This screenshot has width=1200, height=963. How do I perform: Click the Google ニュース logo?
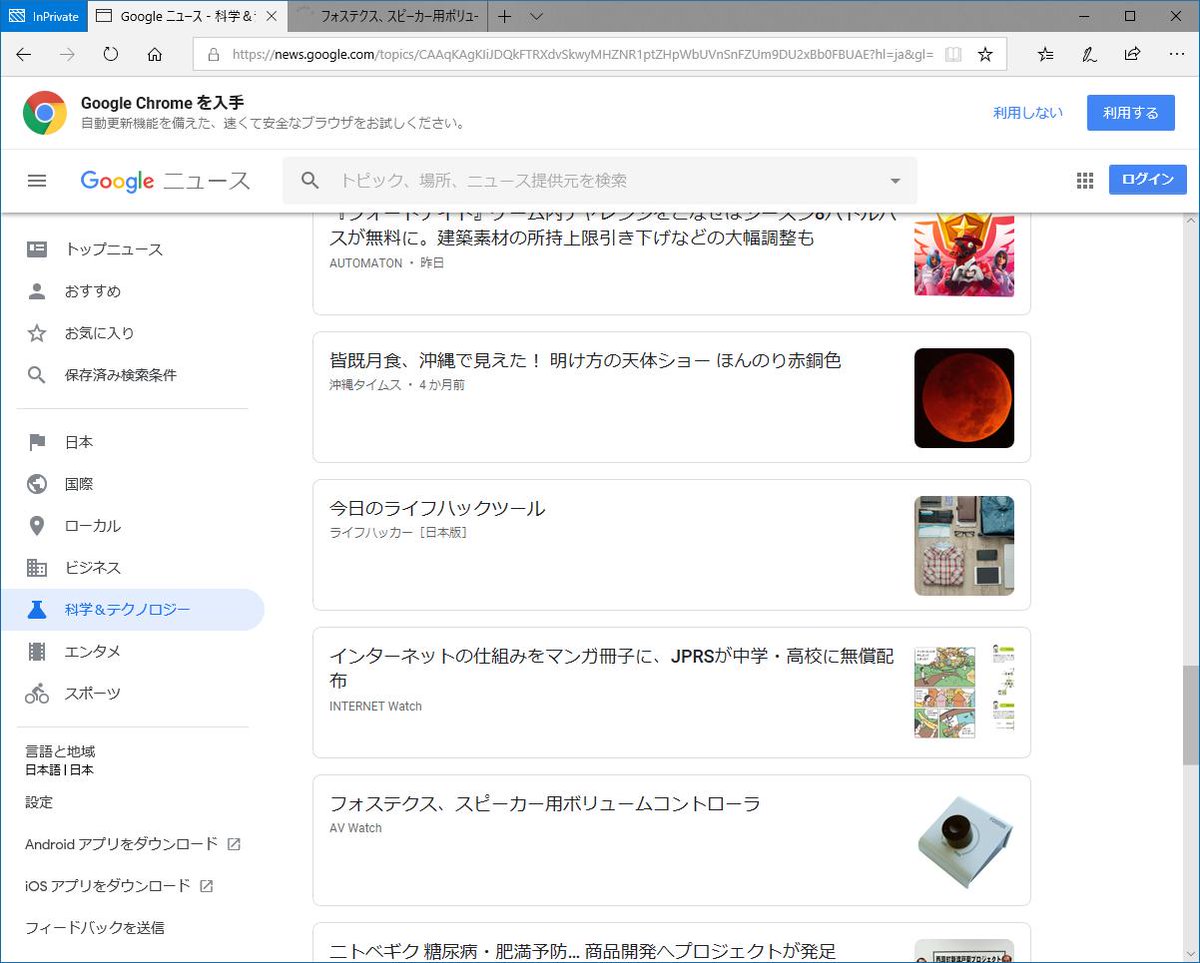pyautogui.click(x=165, y=181)
